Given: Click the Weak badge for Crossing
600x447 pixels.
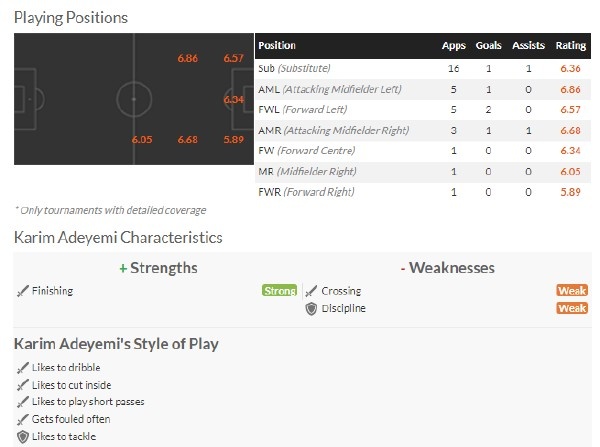Looking at the screenshot, I should click(x=572, y=290).
